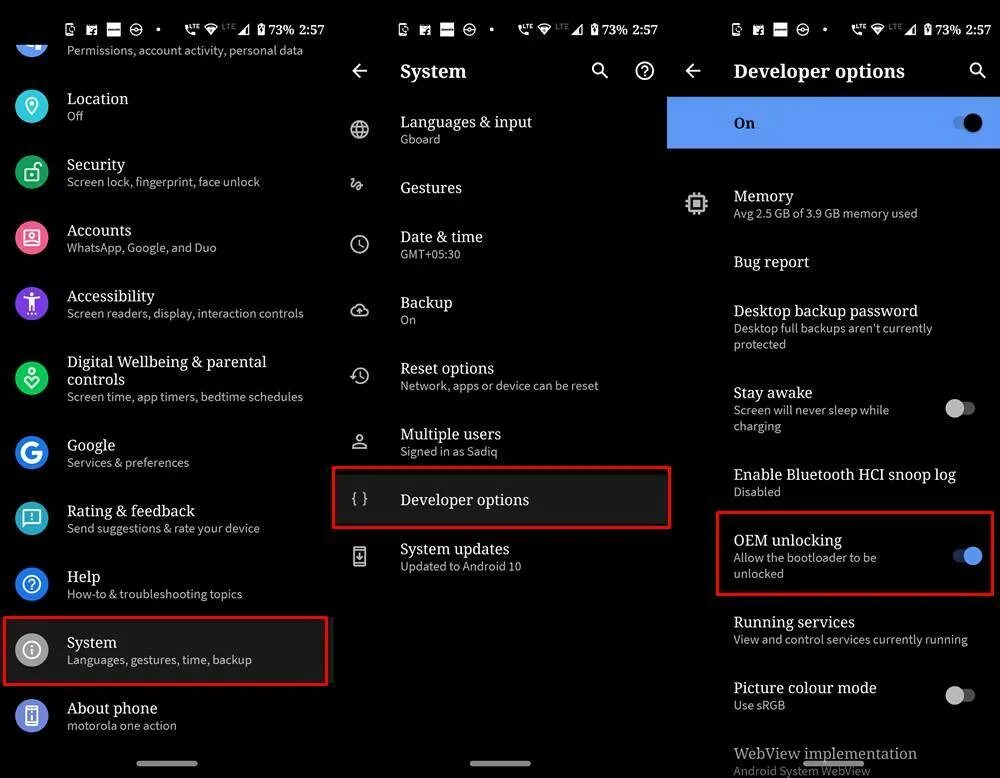Open the help icon in System header

pyautogui.click(x=645, y=71)
